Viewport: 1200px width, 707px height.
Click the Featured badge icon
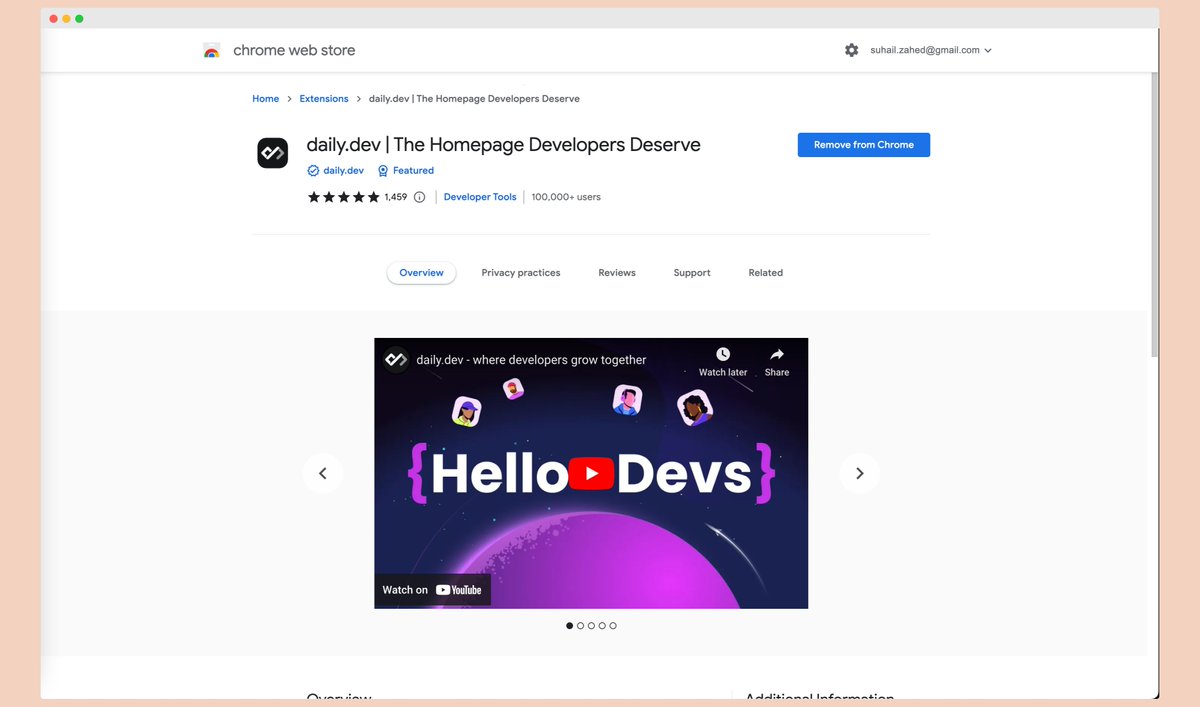[383, 171]
